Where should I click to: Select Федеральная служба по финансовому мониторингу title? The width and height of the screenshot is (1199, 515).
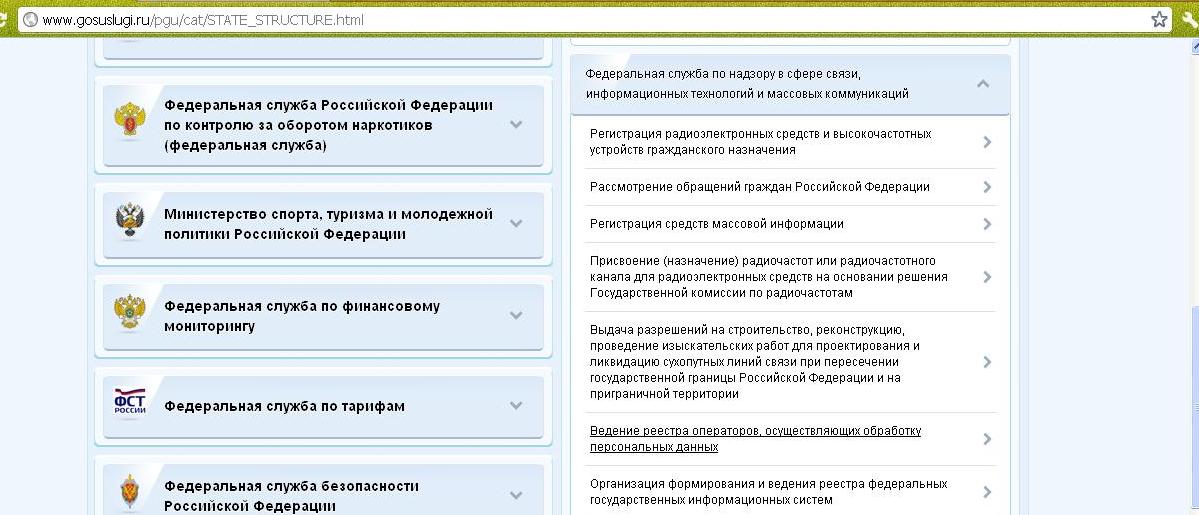[x=302, y=316]
